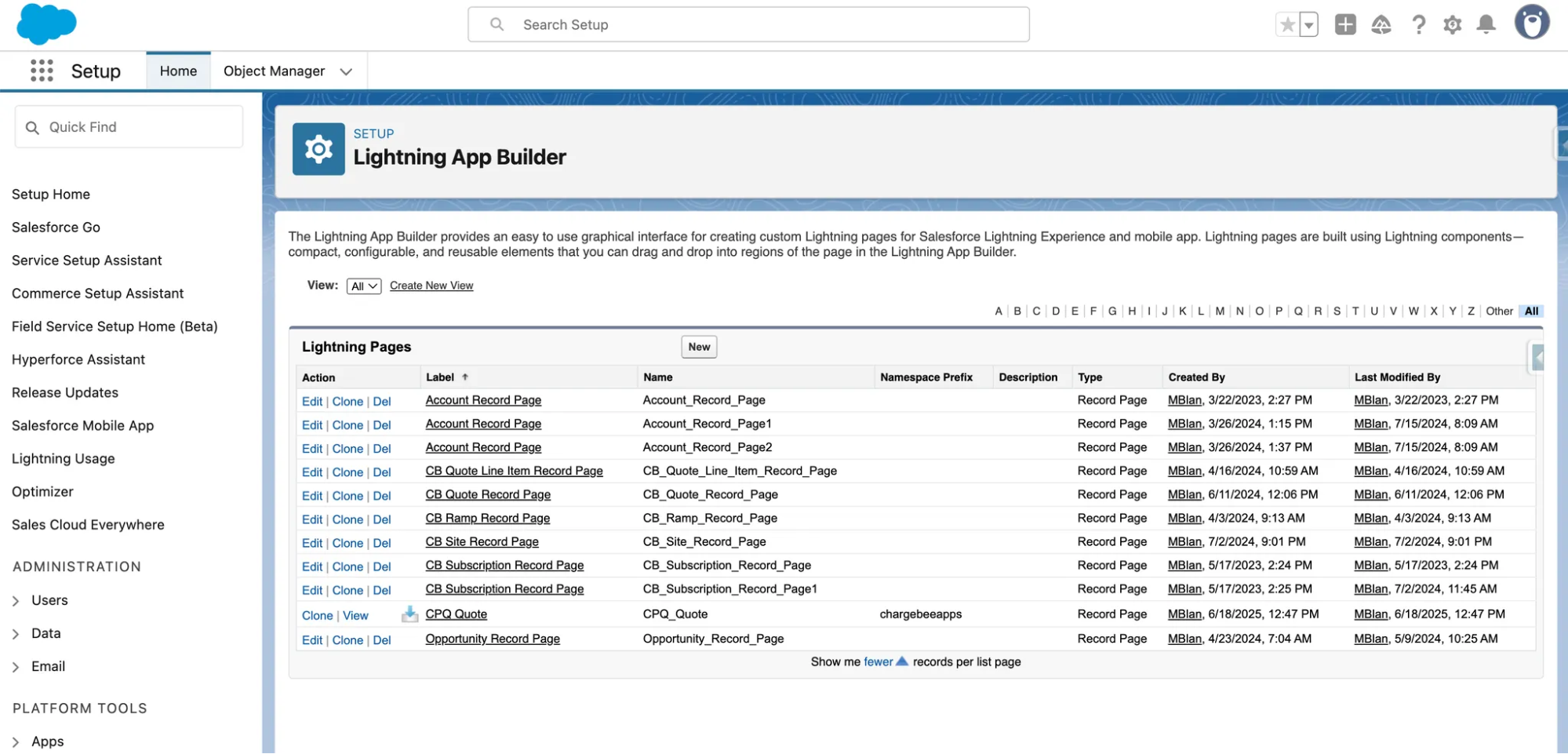Open the Setup gear icon in header

coord(1452,24)
